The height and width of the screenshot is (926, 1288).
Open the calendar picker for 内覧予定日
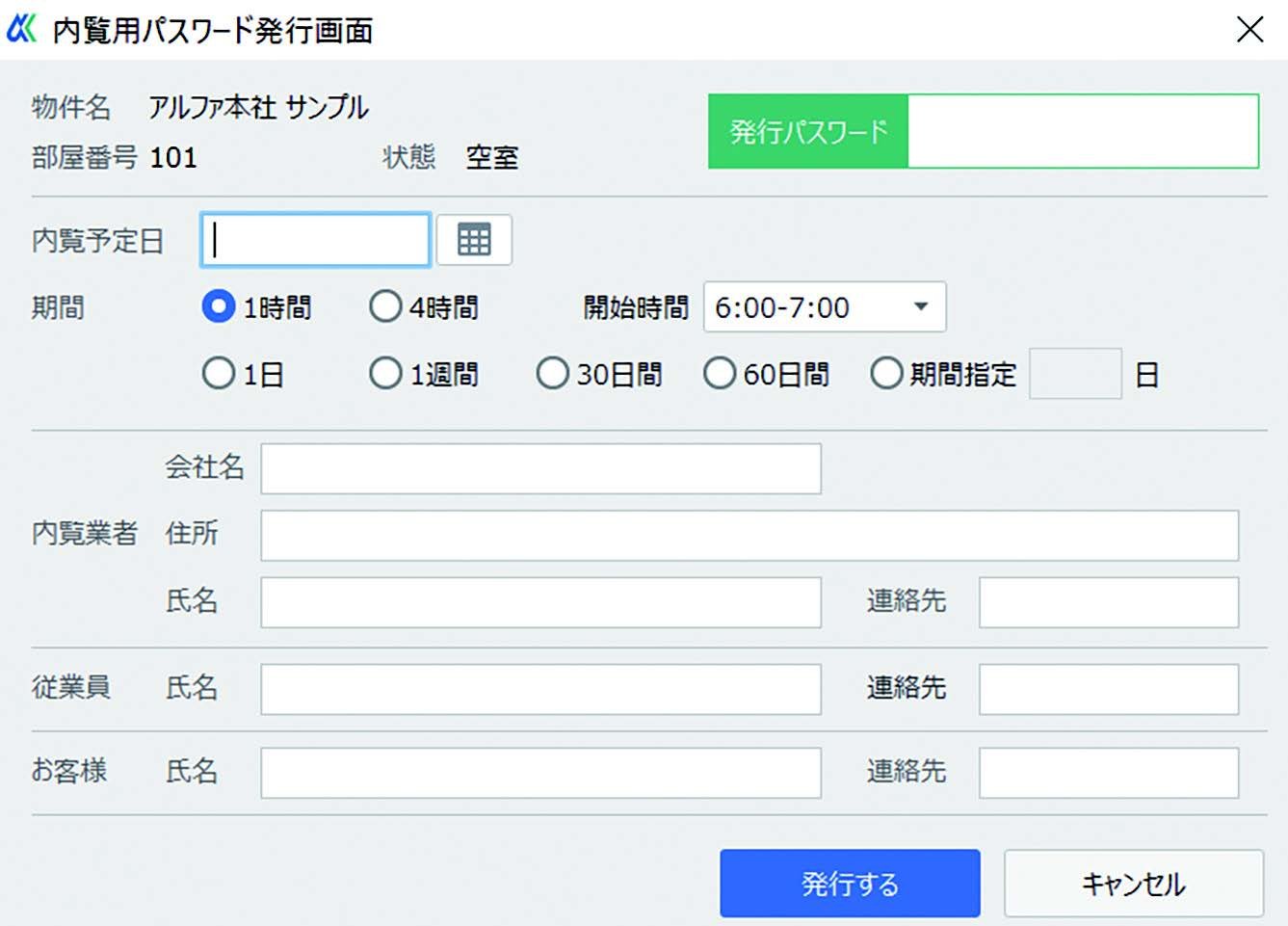473,239
